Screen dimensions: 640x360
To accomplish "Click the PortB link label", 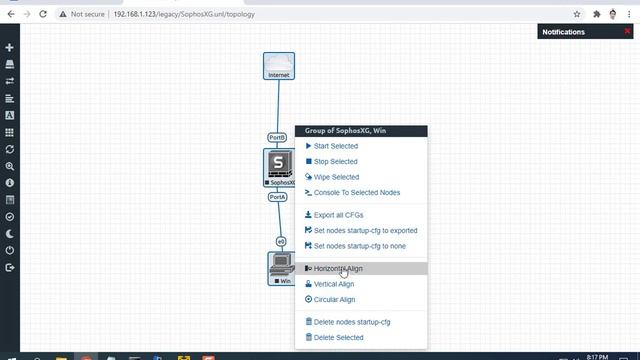I will point(277,138).
